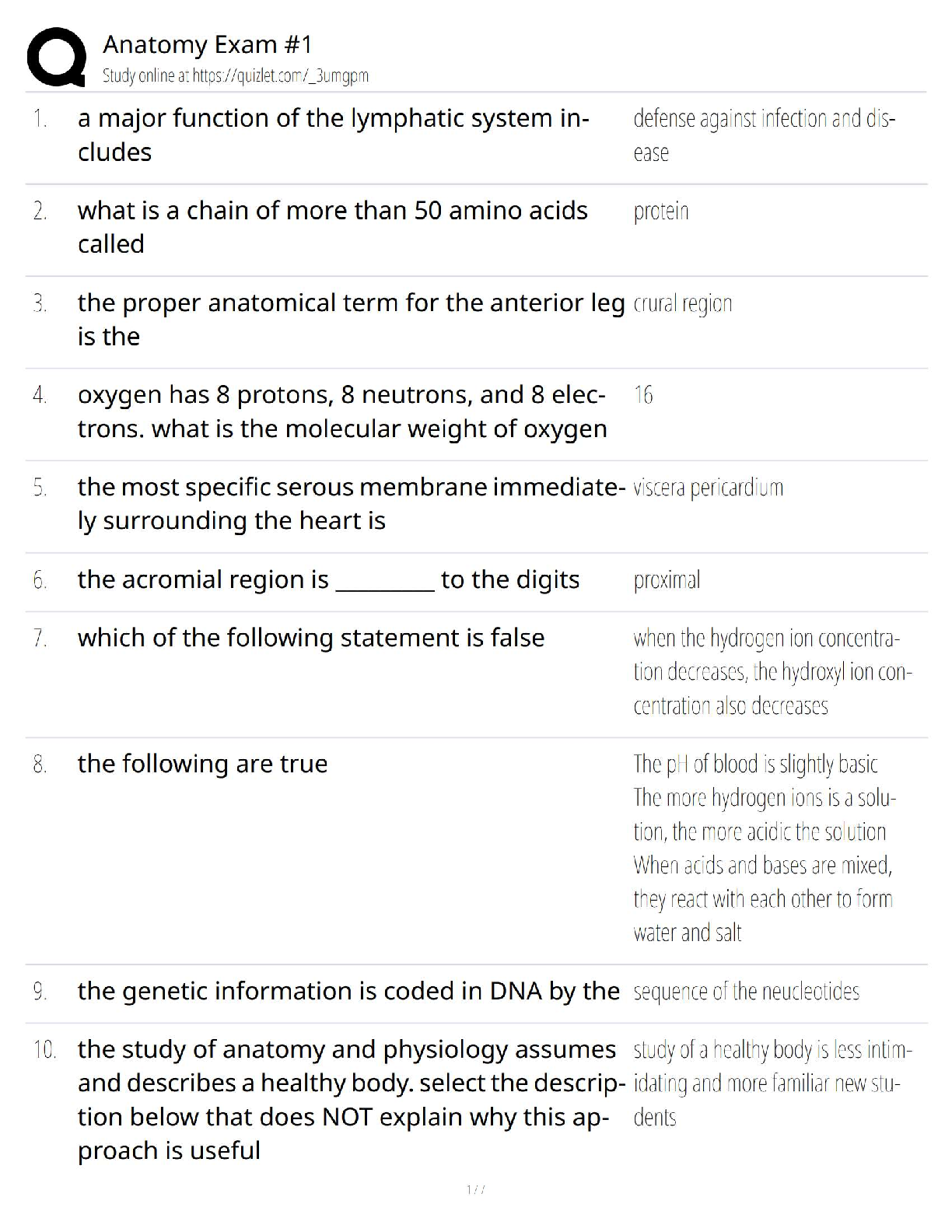Image resolution: width=952 pixels, height=1232 pixels.
Task: Click the answer 'crural region'
Action: click(683, 303)
